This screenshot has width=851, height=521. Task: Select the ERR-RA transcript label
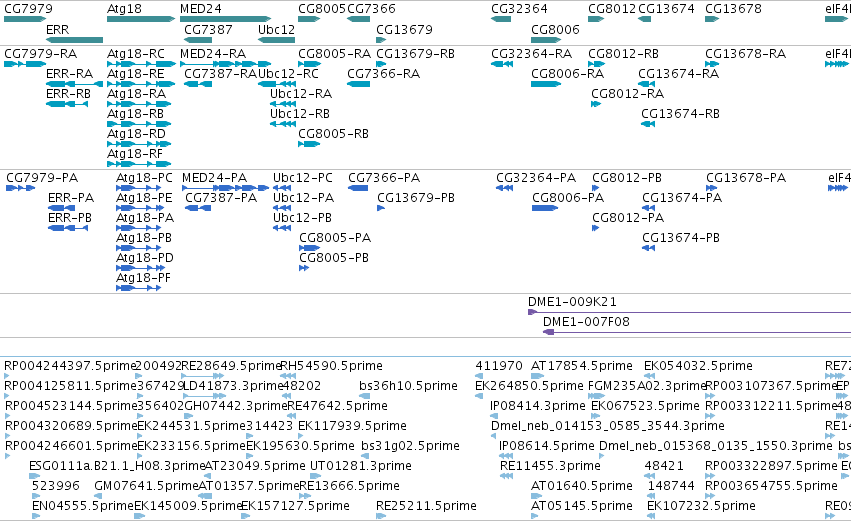pyautogui.click(x=69, y=74)
